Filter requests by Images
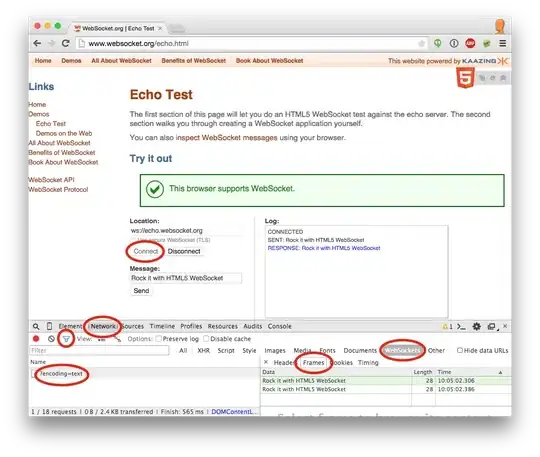 pyautogui.click(x=275, y=351)
